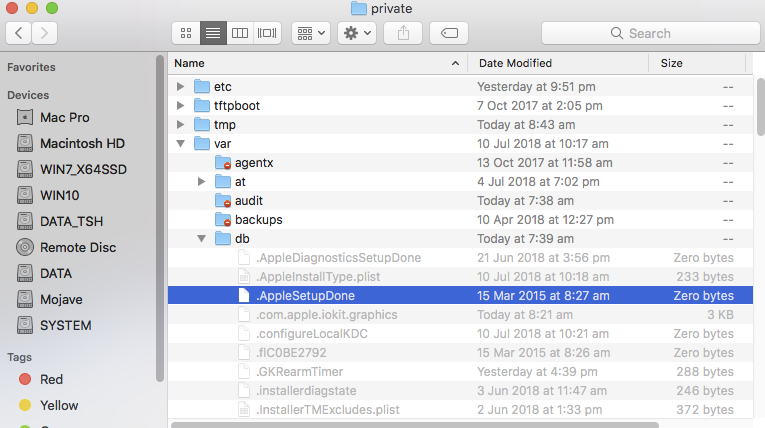This screenshot has height=428, width=765.
Task: Select the restricted backups folder icon
Action: 223,220
